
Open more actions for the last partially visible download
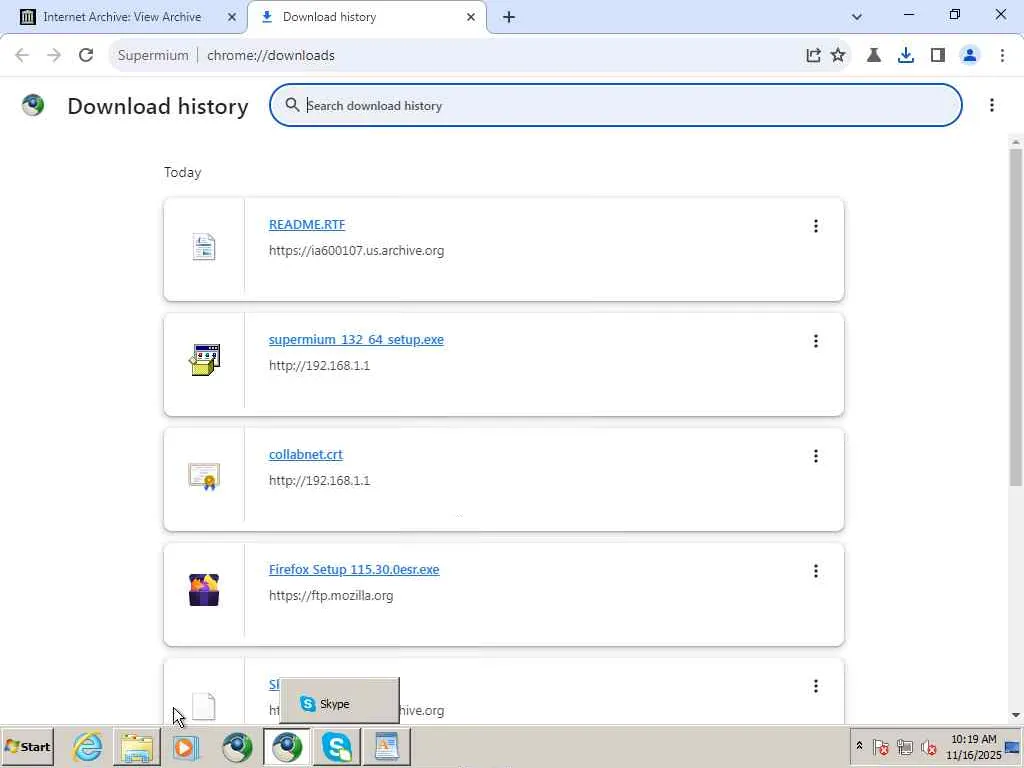(x=816, y=686)
